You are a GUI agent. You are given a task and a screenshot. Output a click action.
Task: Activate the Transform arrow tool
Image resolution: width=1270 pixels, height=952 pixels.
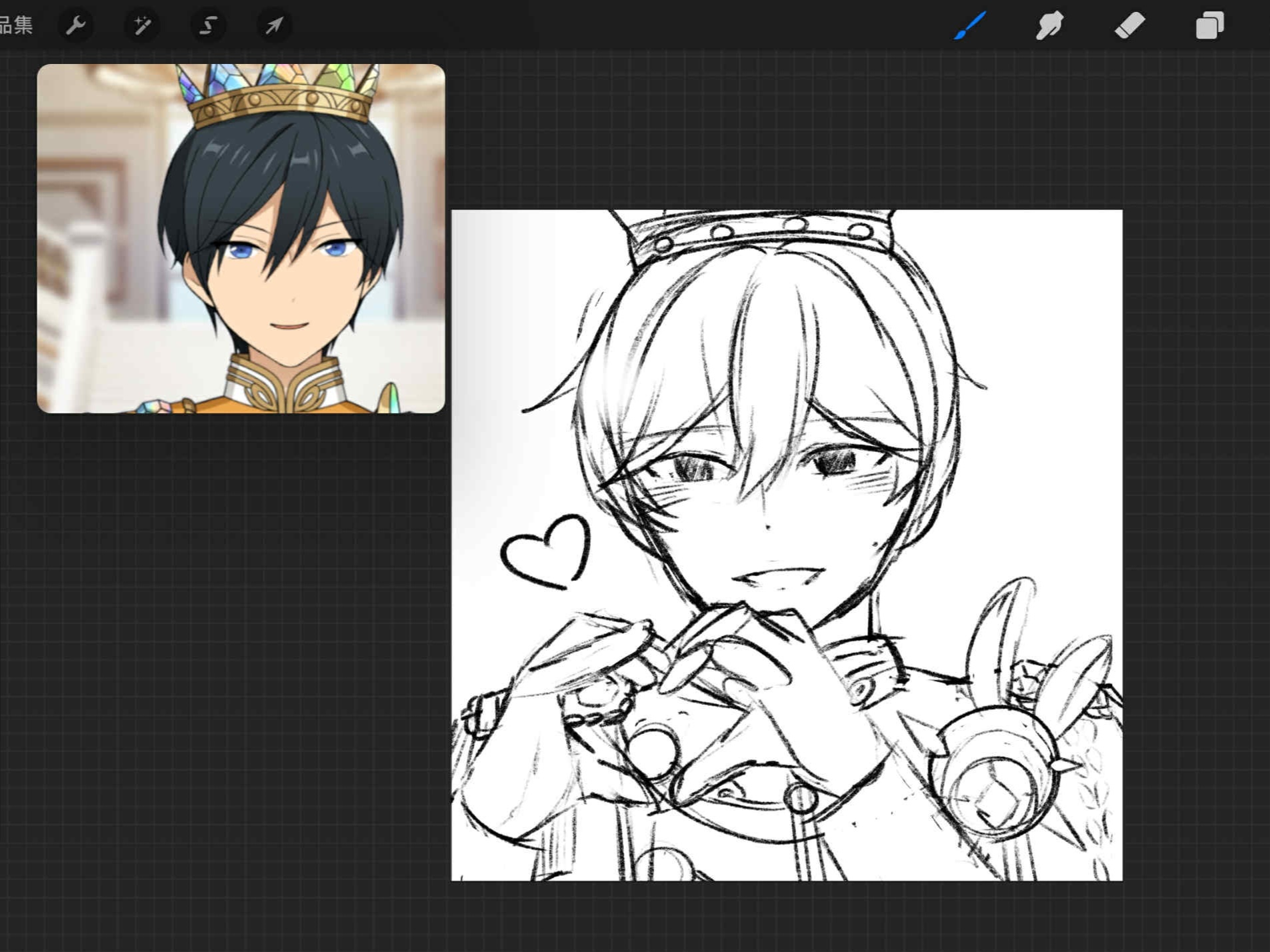(274, 26)
